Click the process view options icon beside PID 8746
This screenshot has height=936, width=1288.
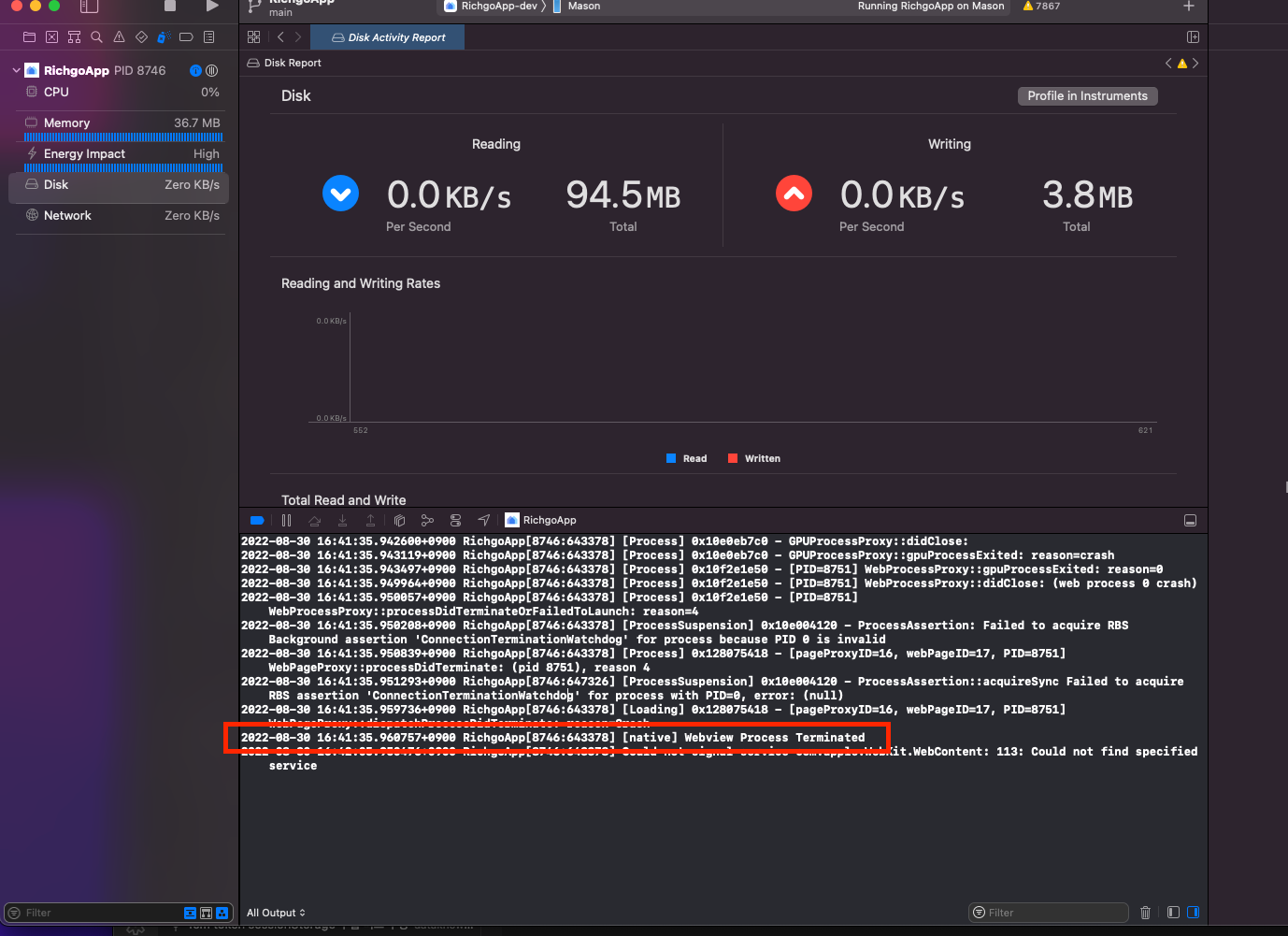click(x=211, y=70)
